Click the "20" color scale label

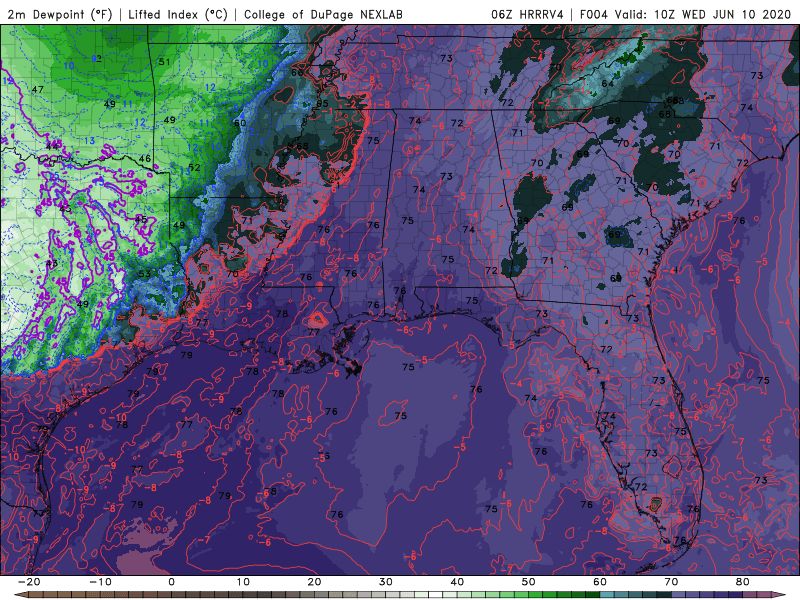point(314,582)
